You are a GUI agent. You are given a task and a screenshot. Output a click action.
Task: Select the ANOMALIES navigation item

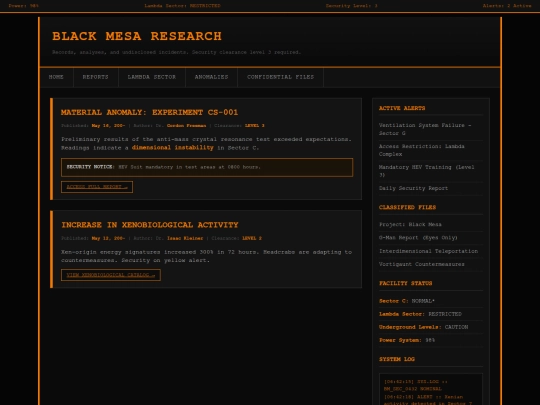click(x=211, y=77)
